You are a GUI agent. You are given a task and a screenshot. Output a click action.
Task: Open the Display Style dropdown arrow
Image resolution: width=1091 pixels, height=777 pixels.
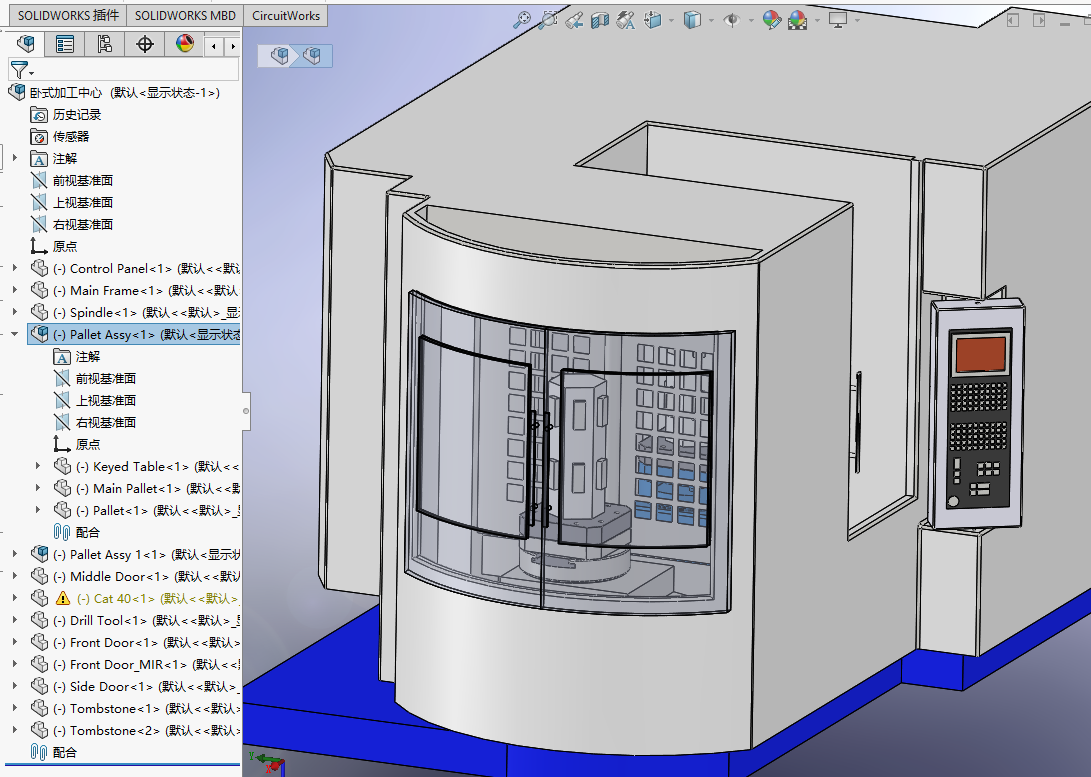point(712,19)
